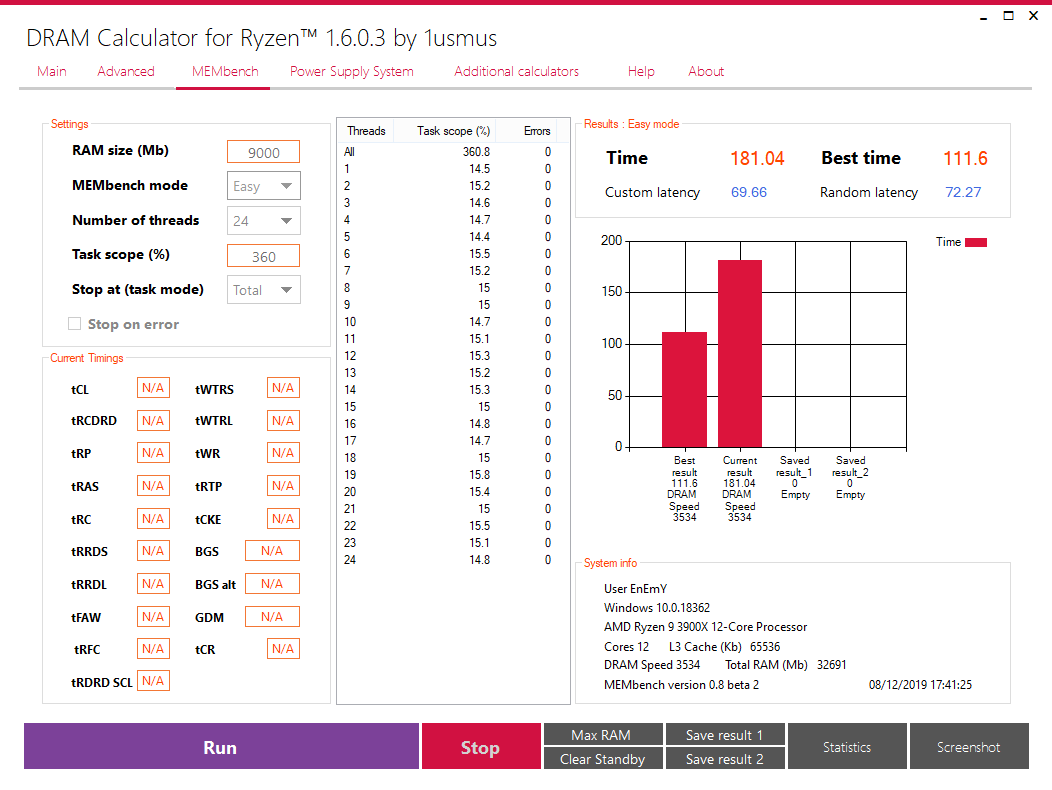The width and height of the screenshot is (1052, 790).
Task: Click the tRC timing field
Action: pyautogui.click(x=153, y=519)
